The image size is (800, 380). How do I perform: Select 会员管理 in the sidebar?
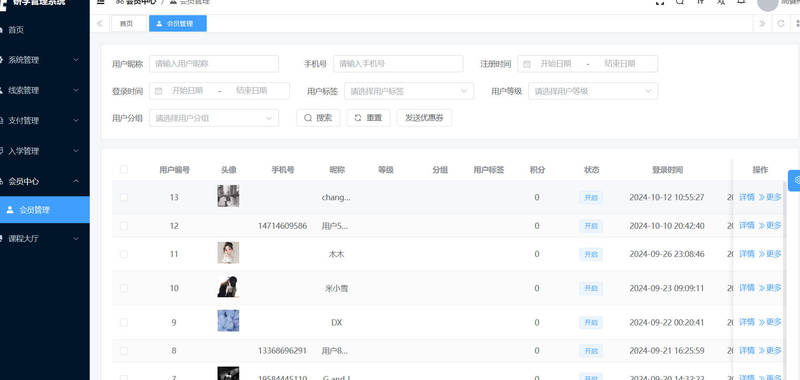(44, 210)
